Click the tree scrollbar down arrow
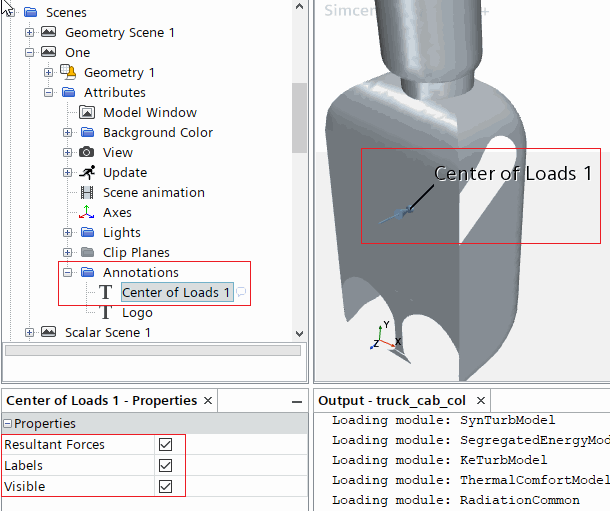The image size is (610, 511). tap(299, 334)
